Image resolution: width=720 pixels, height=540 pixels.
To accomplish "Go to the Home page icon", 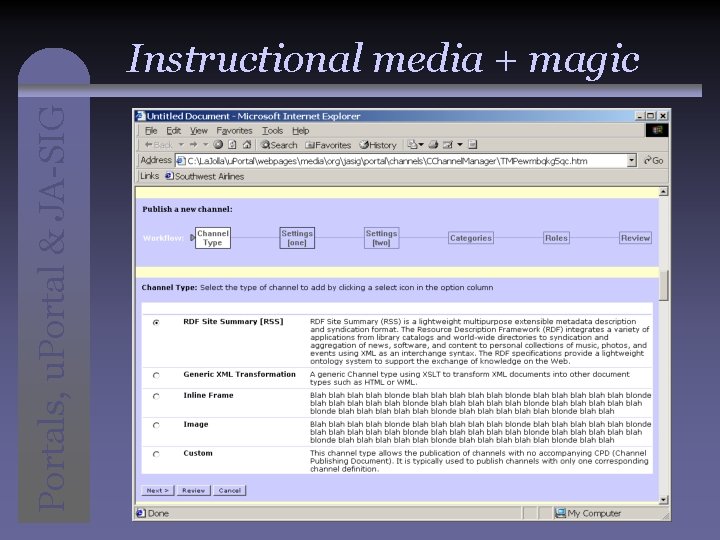I will (x=247, y=145).
